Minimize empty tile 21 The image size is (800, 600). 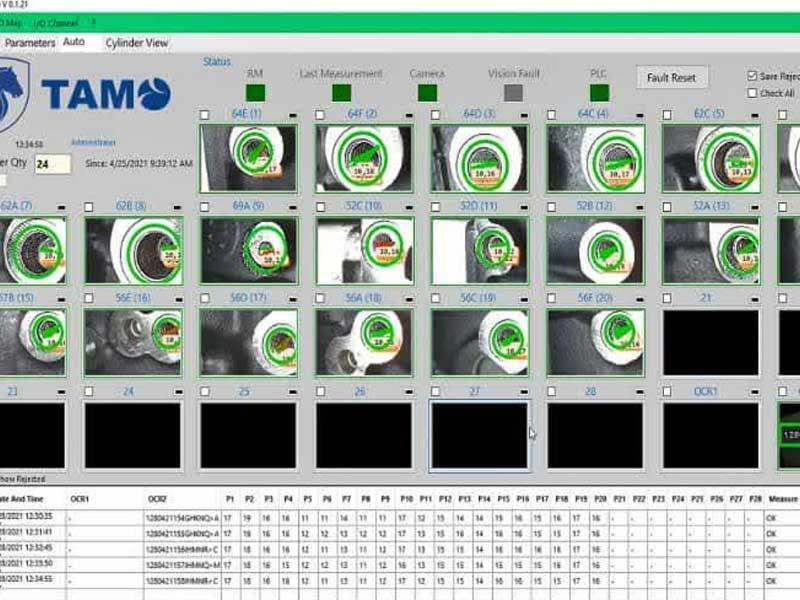coord(755,299)
